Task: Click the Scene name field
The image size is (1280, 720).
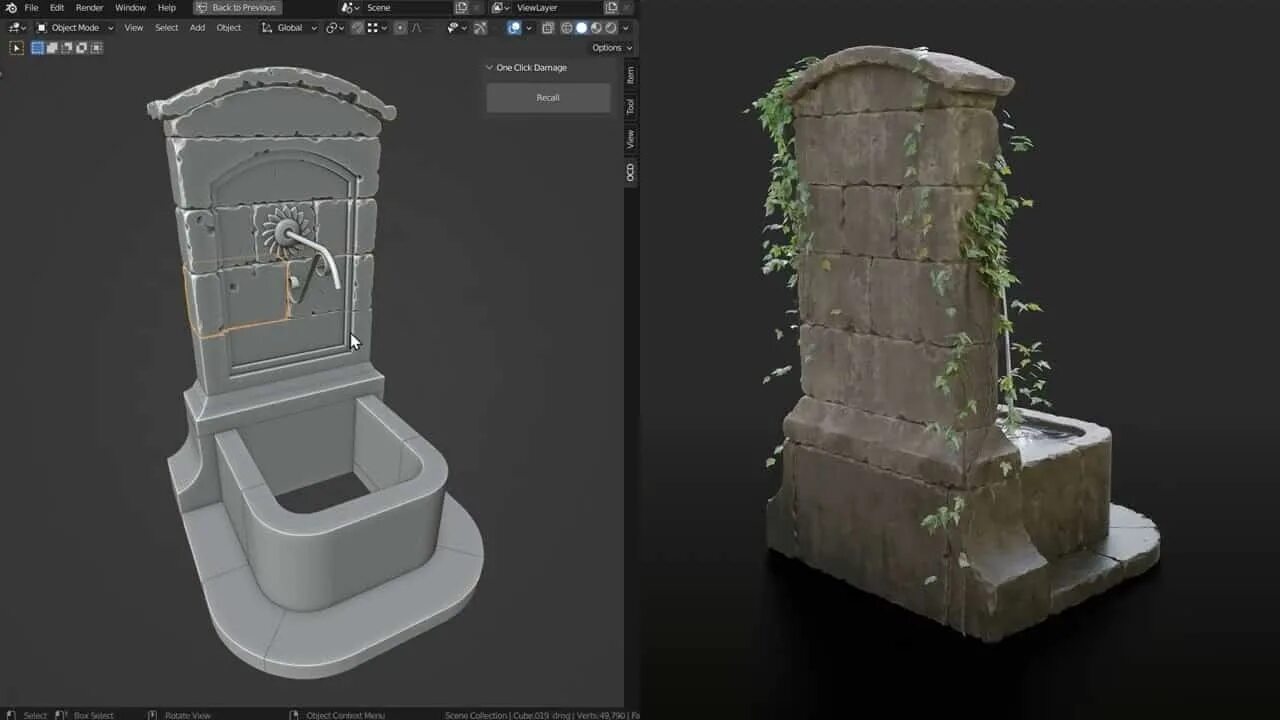Action: [x=407, y=7]
